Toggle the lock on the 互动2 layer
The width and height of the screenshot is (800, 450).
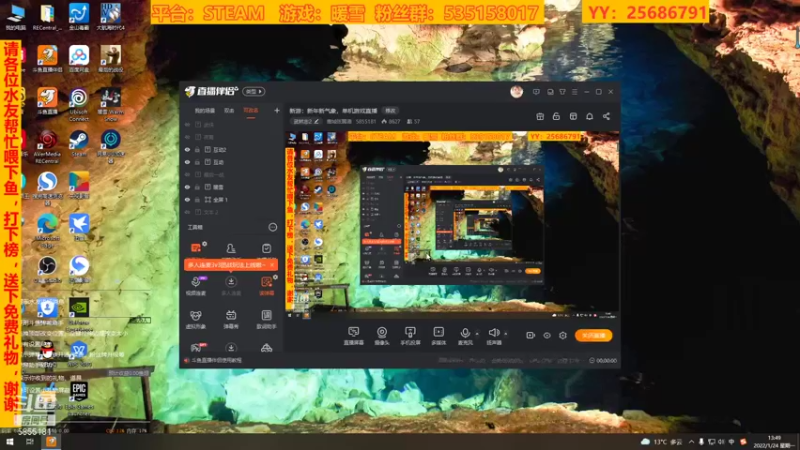pos(197,150)
